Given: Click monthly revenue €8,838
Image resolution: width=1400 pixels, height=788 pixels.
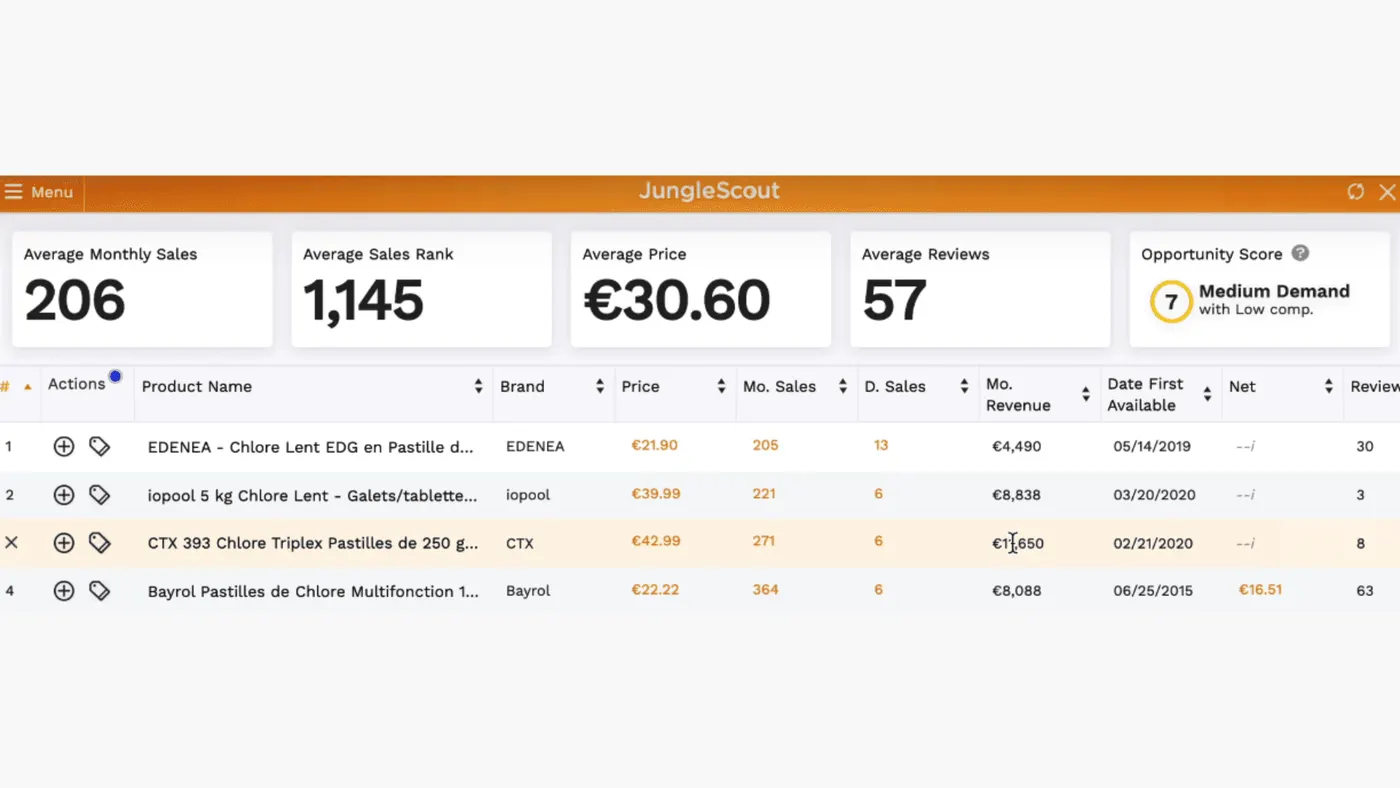Looking at the screenshot, I should coord(1016,495).
